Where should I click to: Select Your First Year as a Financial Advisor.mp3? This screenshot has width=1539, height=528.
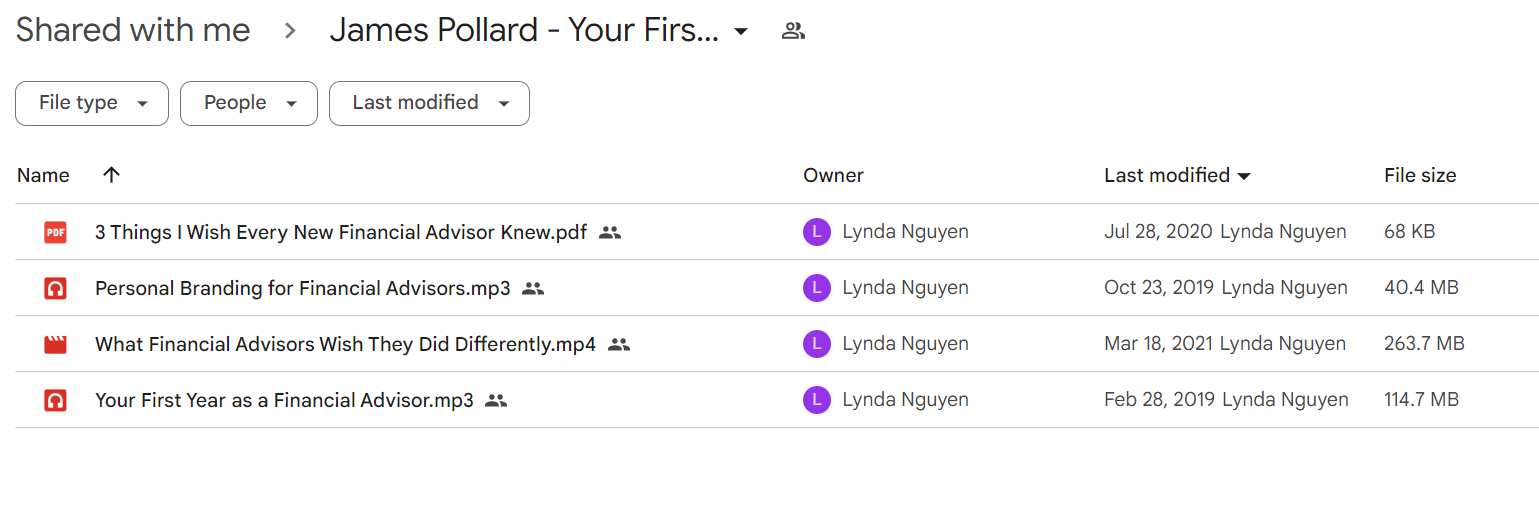pyautogui.click(x=284, y=400)
